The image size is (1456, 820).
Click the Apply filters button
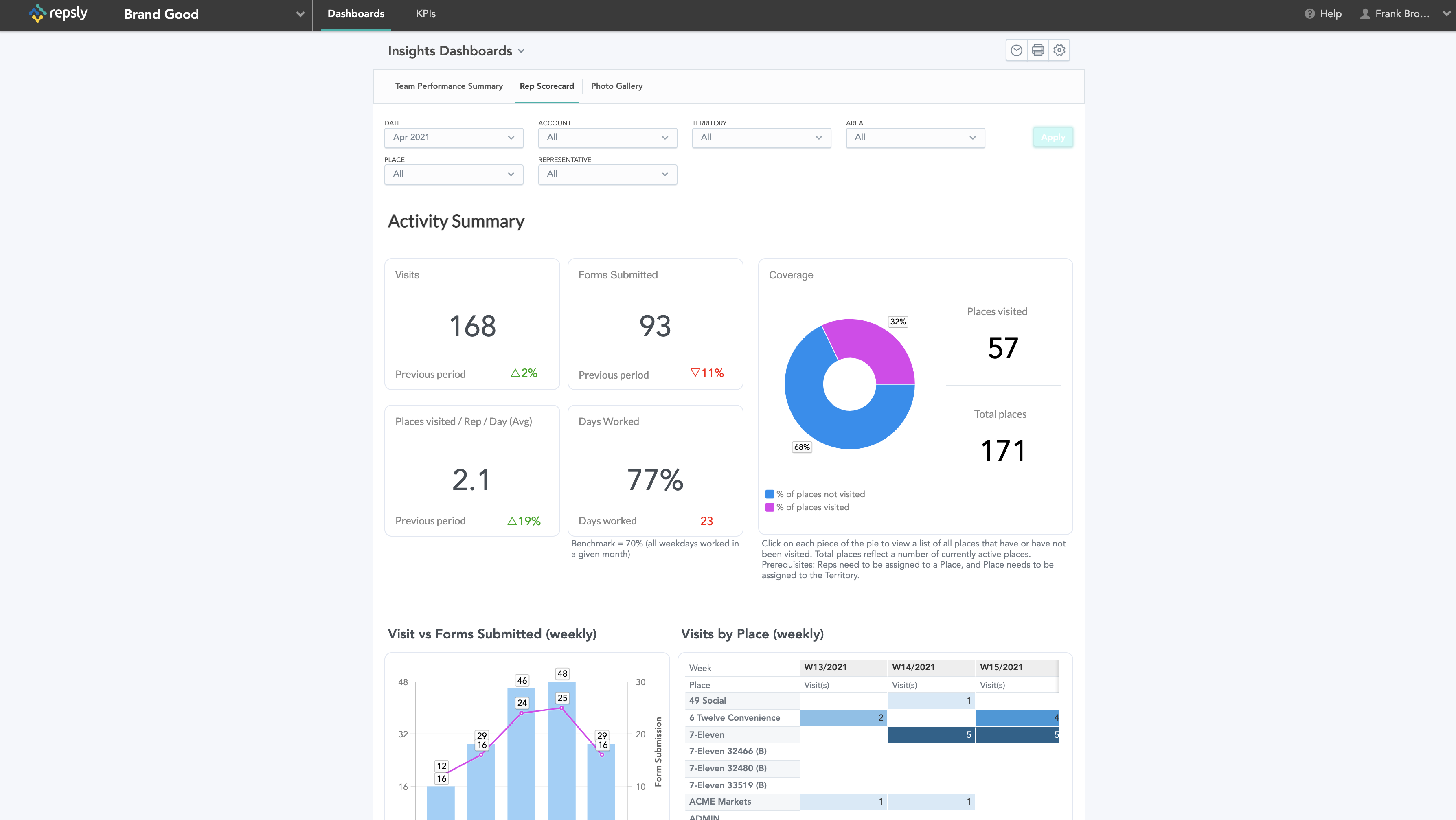coord(1053,137)
